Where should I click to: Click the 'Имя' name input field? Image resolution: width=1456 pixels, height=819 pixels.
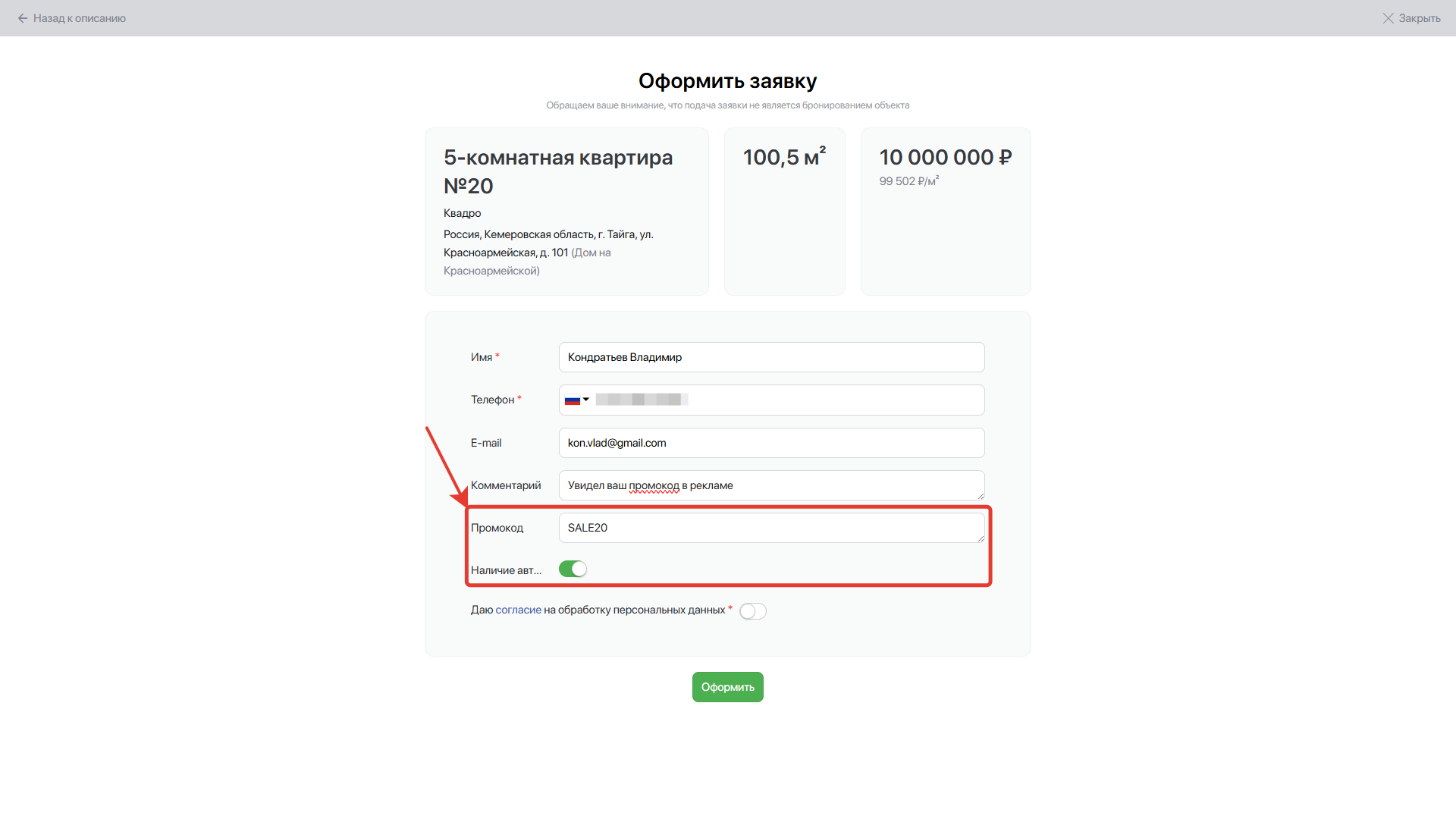[771, 357]
